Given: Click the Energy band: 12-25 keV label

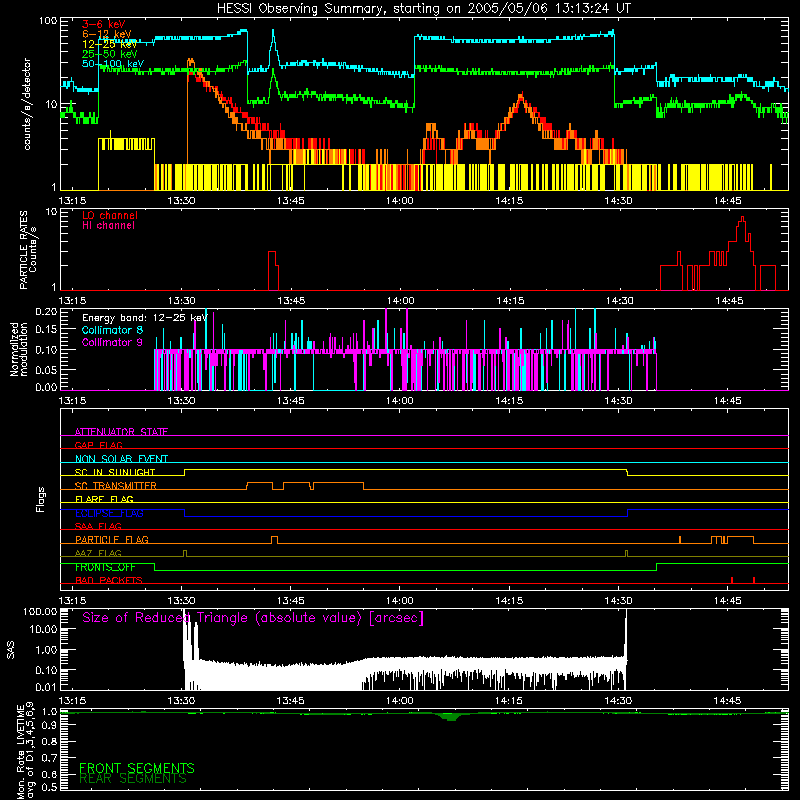Looking at the screenshot, I should [145, 318].
